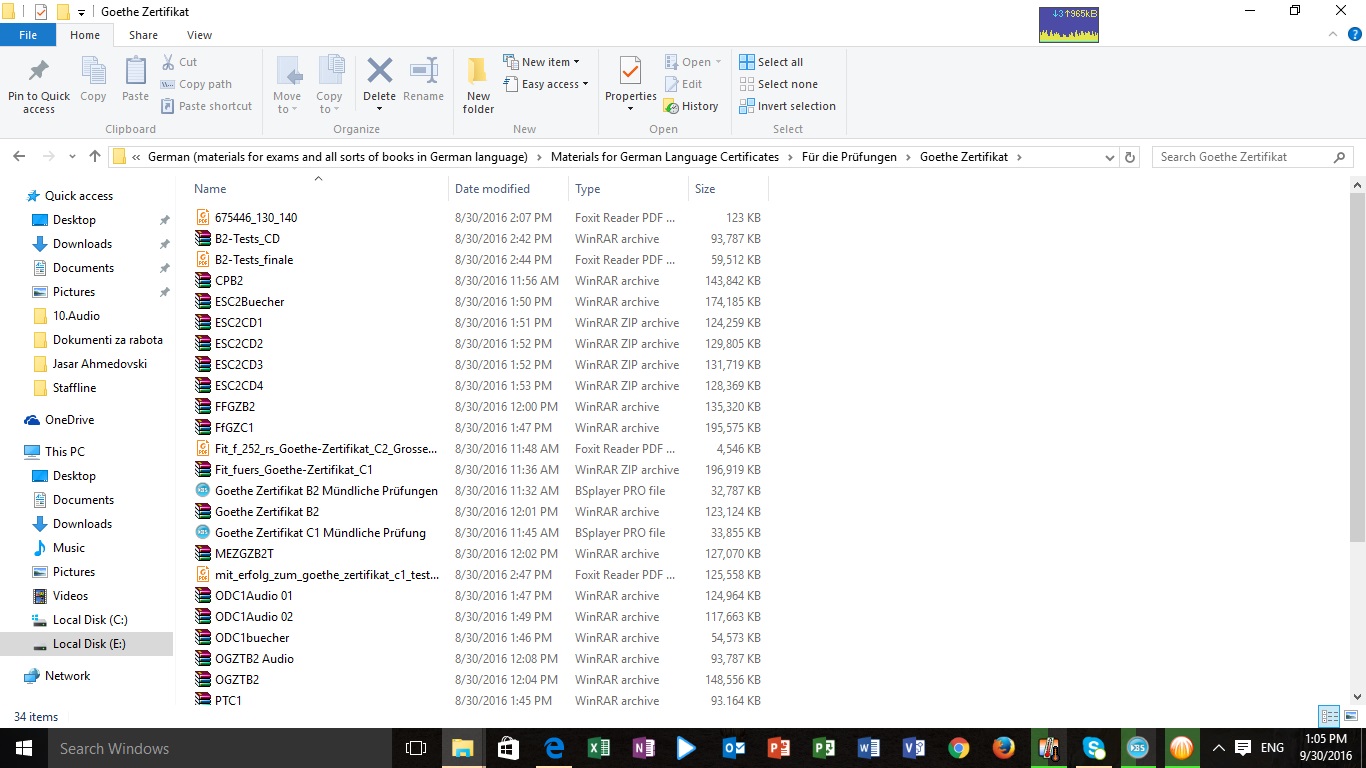Open Quick Access Toolbar customize dropdown
This screenshot has height=768, width=1366.
coord(82,12)
